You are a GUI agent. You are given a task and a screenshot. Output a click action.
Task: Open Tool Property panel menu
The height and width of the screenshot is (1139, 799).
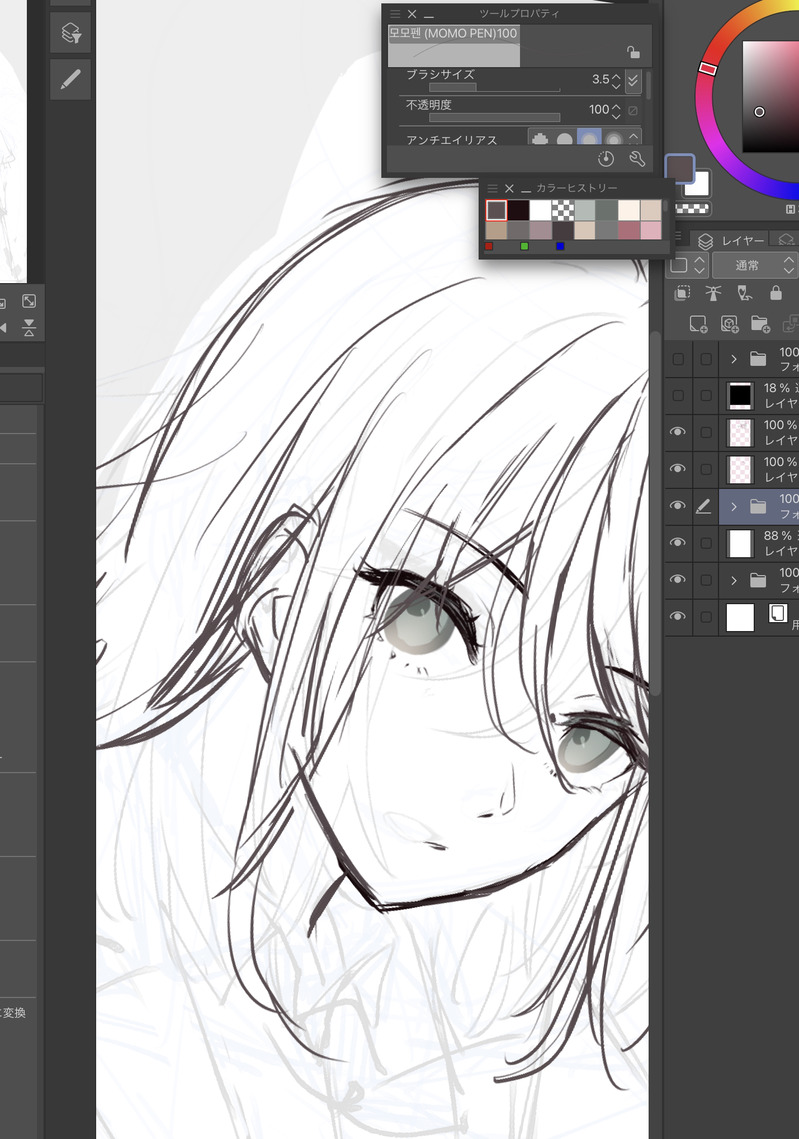(395, 14)
